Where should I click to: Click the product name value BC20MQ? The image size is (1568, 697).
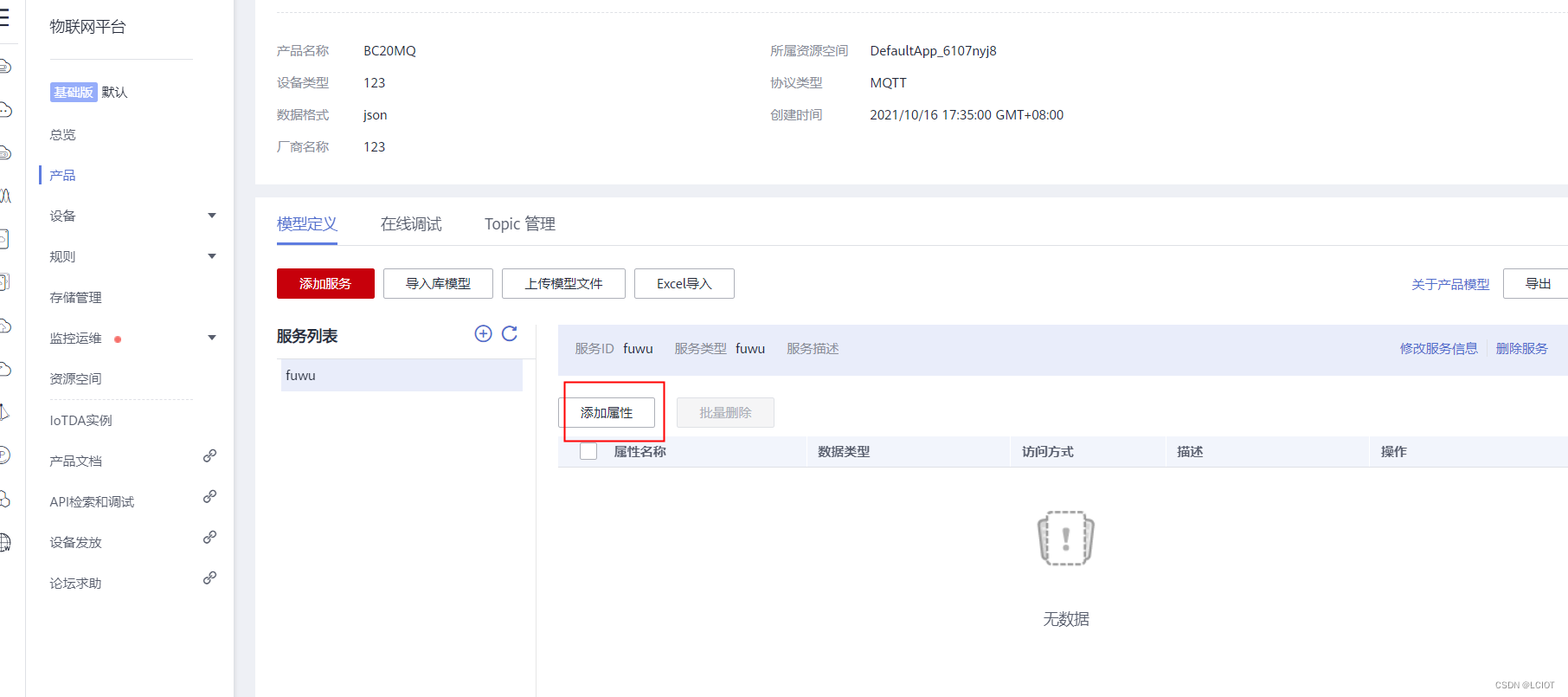389,51
